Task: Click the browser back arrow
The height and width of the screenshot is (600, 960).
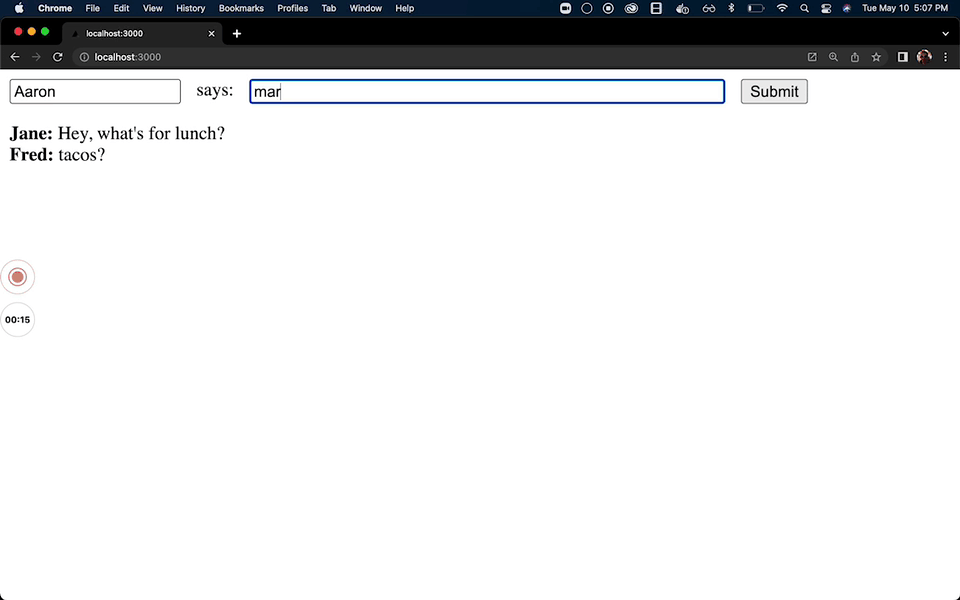Action: tap(15, 57)
